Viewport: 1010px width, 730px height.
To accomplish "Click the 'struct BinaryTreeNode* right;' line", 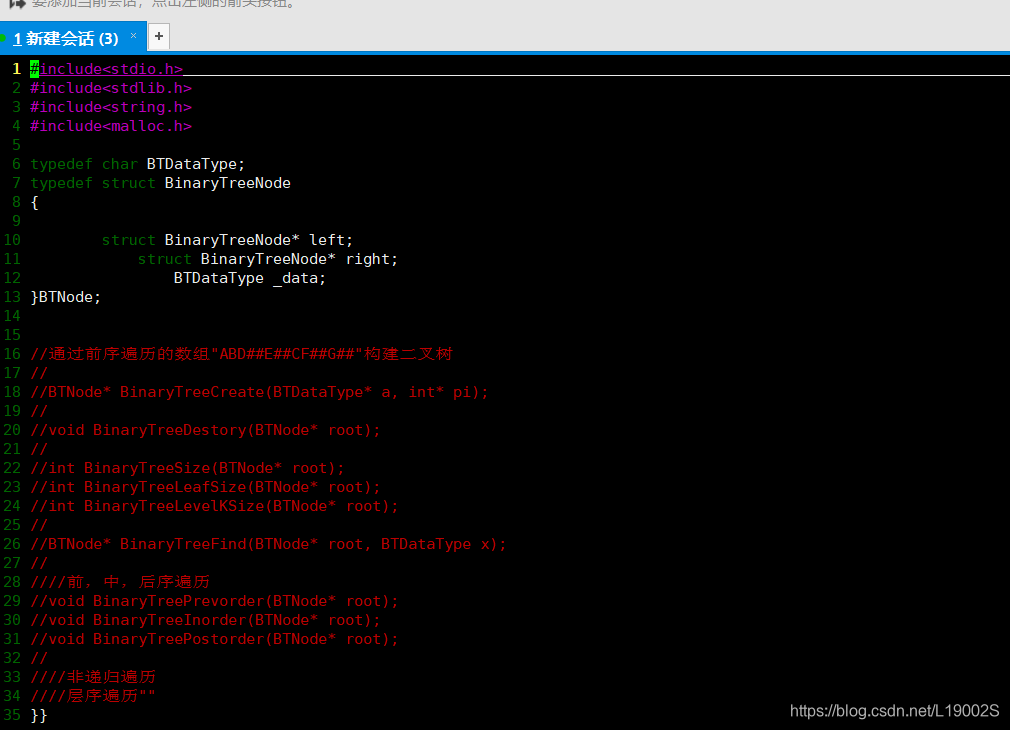I will click(268, 259).
